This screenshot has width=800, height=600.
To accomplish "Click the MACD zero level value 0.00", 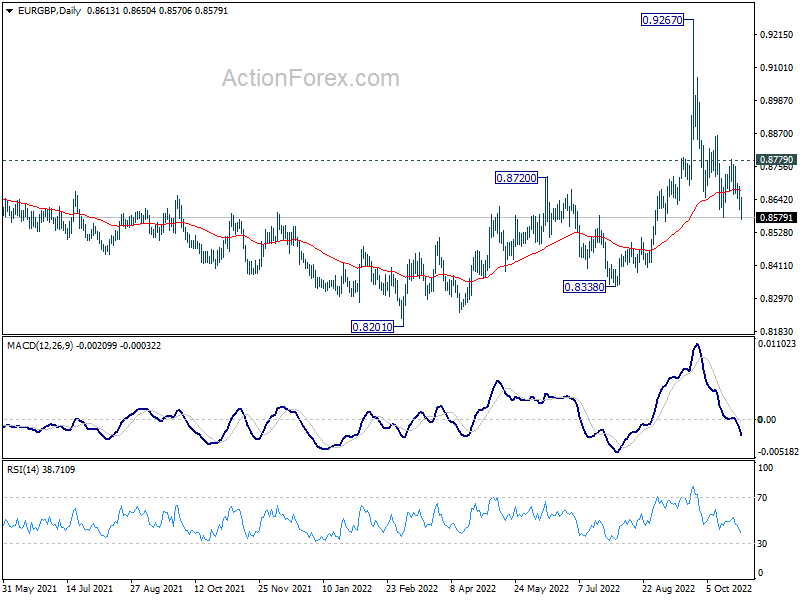I will 767,420.
